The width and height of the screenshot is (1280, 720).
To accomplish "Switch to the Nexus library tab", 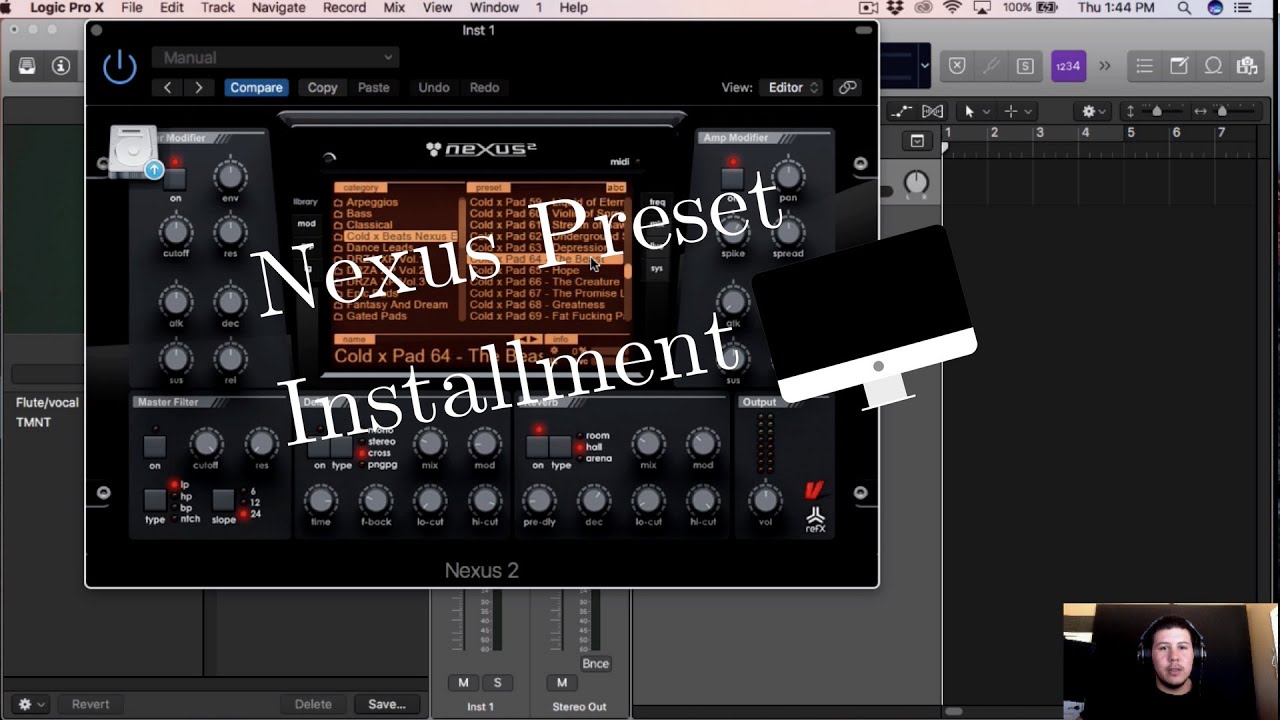I will point(305,202).
